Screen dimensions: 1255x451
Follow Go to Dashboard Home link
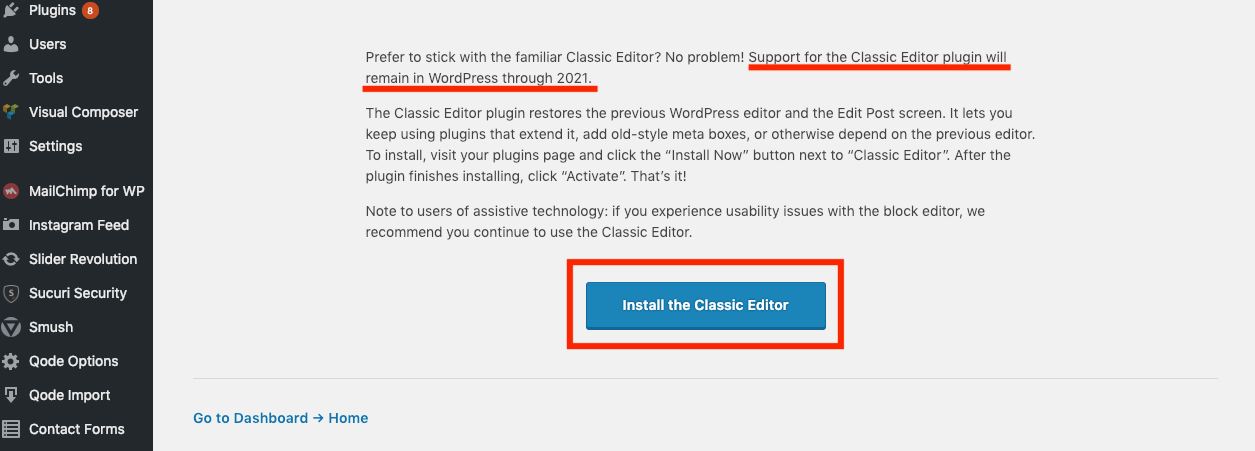280,418
